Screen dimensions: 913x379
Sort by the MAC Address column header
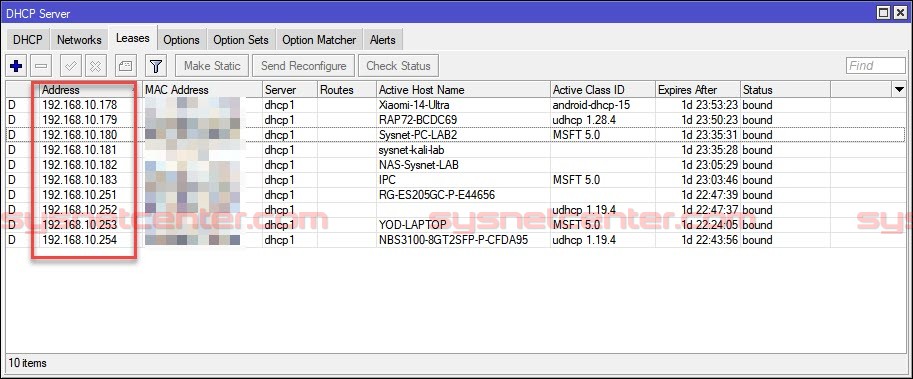click(x=202, y=90)
